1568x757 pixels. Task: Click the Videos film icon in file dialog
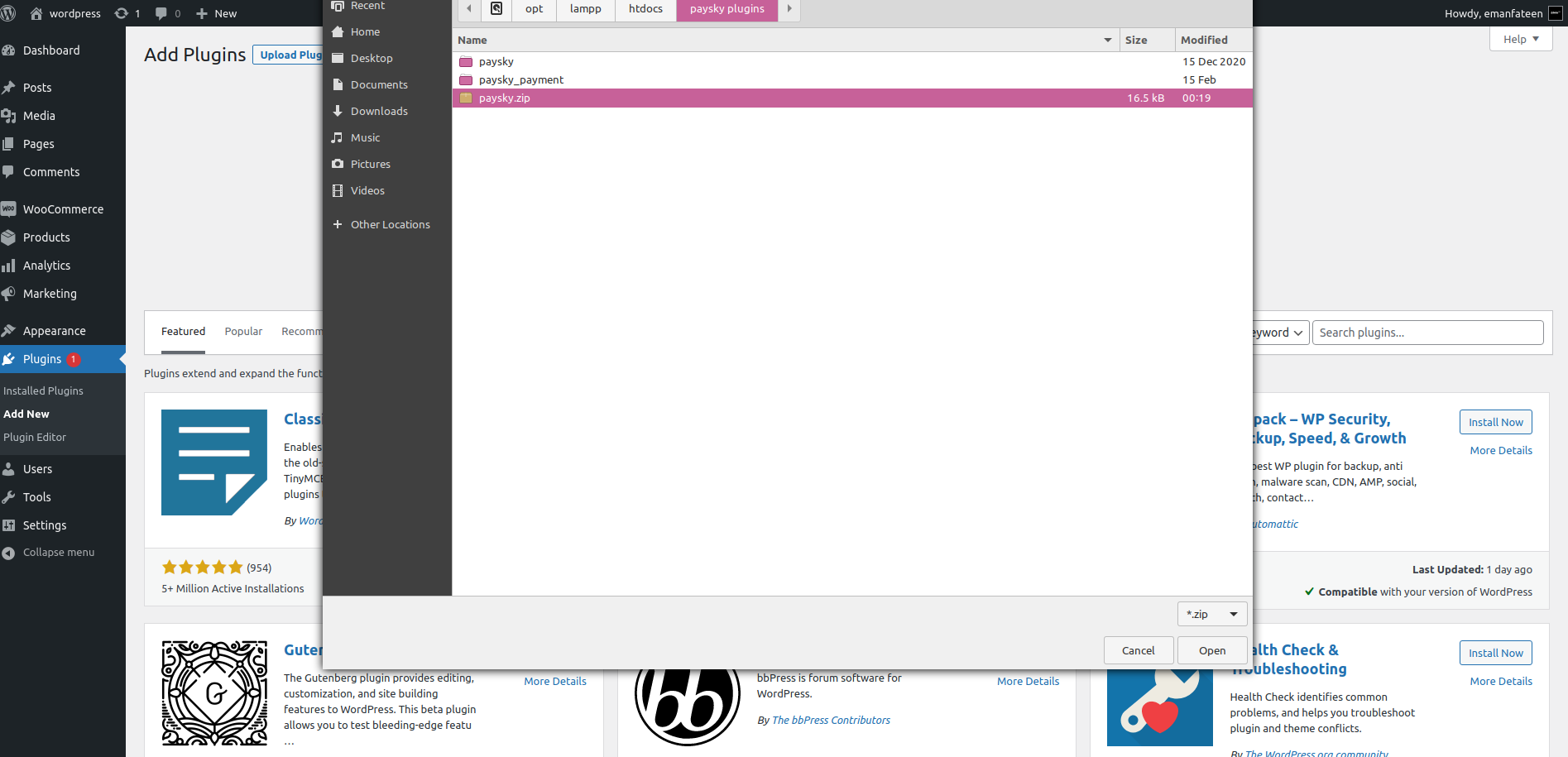(x=338, y=190)
